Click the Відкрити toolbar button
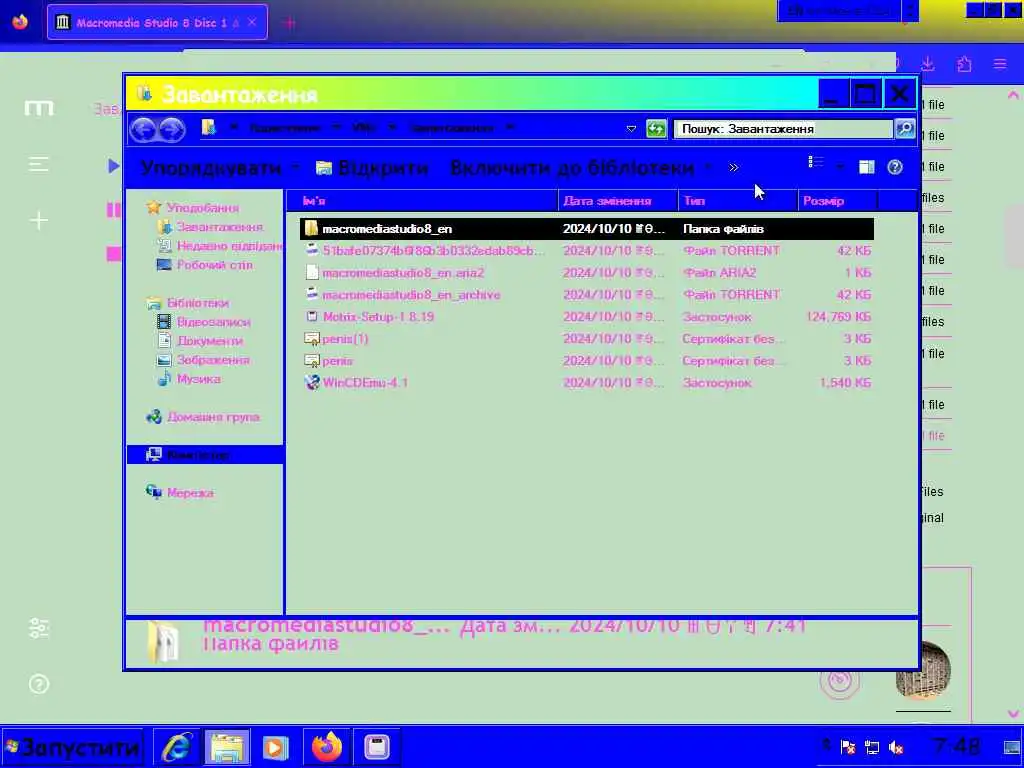This screenshot has height=768, width=1024. pyautogui.click(x=372, y=168)
